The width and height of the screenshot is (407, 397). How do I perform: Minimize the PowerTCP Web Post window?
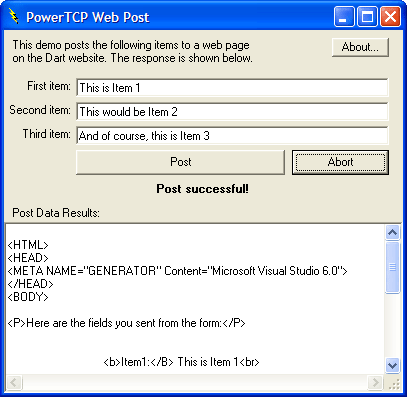tap(344, 17)
